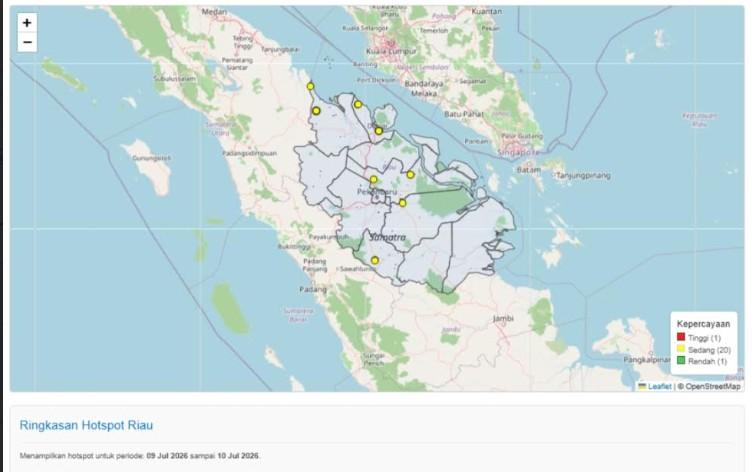Screen dimensions: 756x472
Task: Click the "Ringkasan Hotspot Riau" heading
Action: (86, 425)
